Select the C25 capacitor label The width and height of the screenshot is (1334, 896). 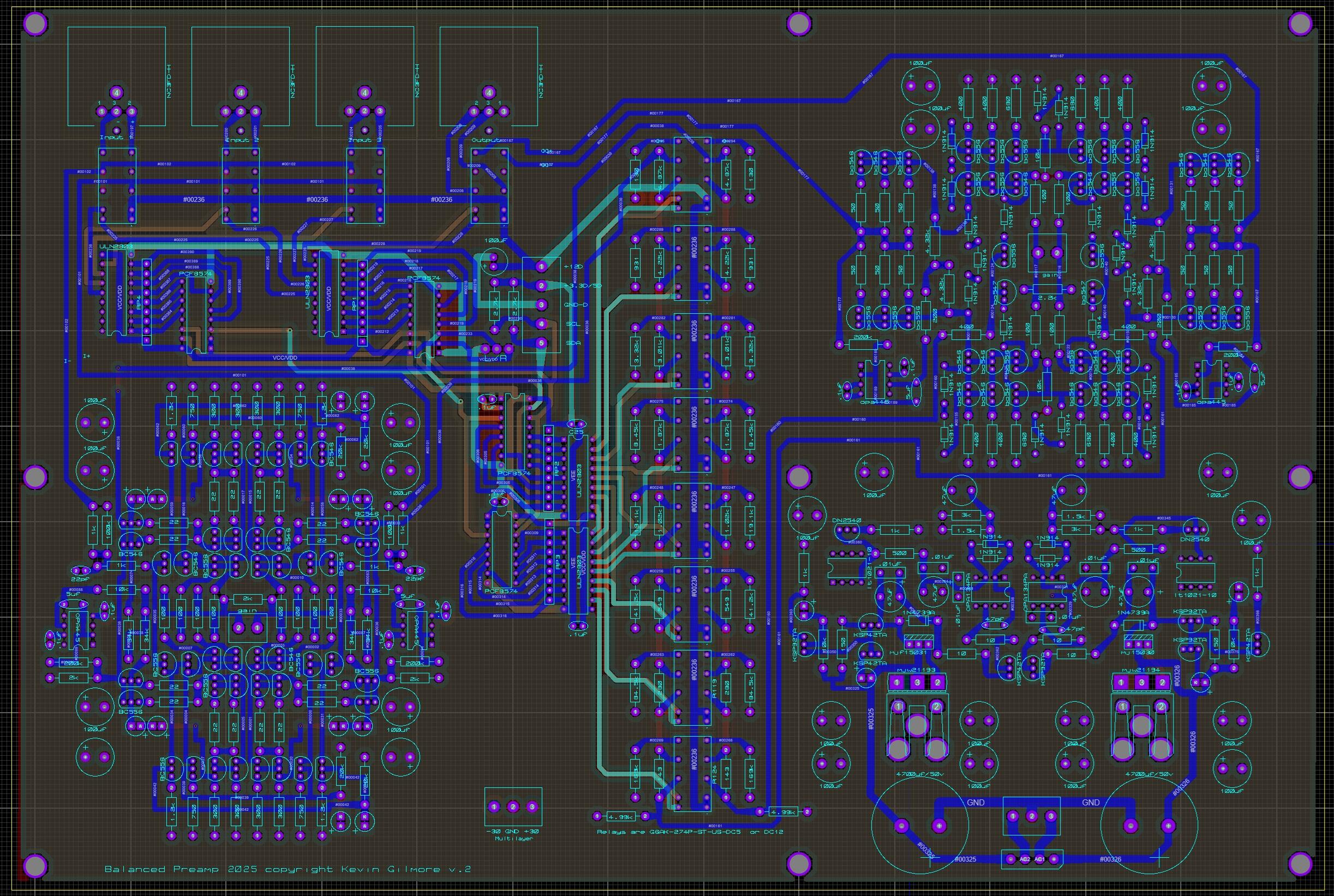[x=577, y=432]
